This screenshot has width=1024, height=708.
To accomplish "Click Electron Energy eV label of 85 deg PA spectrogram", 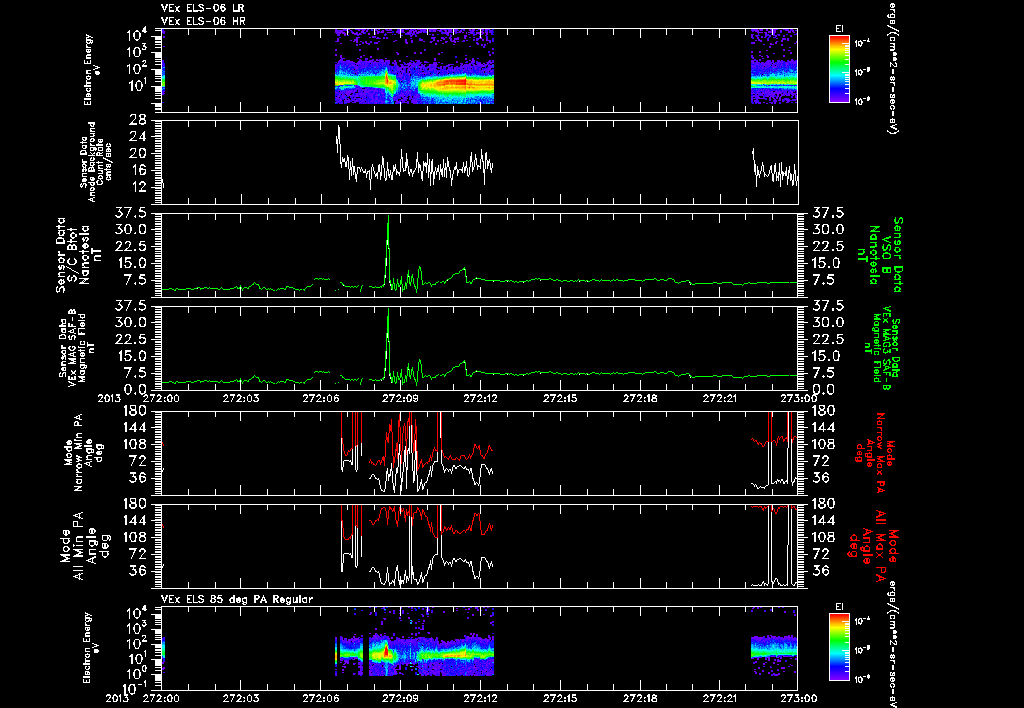I will 92,647.
